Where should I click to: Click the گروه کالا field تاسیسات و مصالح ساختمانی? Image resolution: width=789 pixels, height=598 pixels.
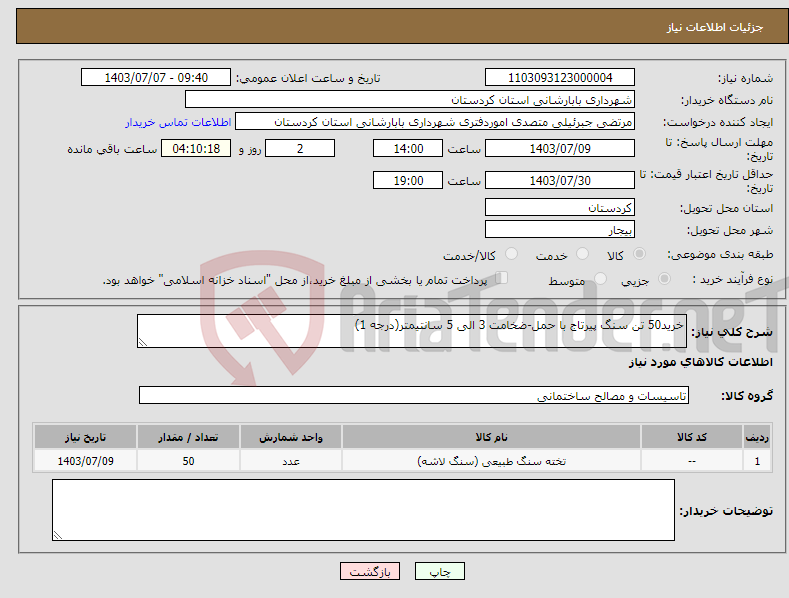point(414,395)
